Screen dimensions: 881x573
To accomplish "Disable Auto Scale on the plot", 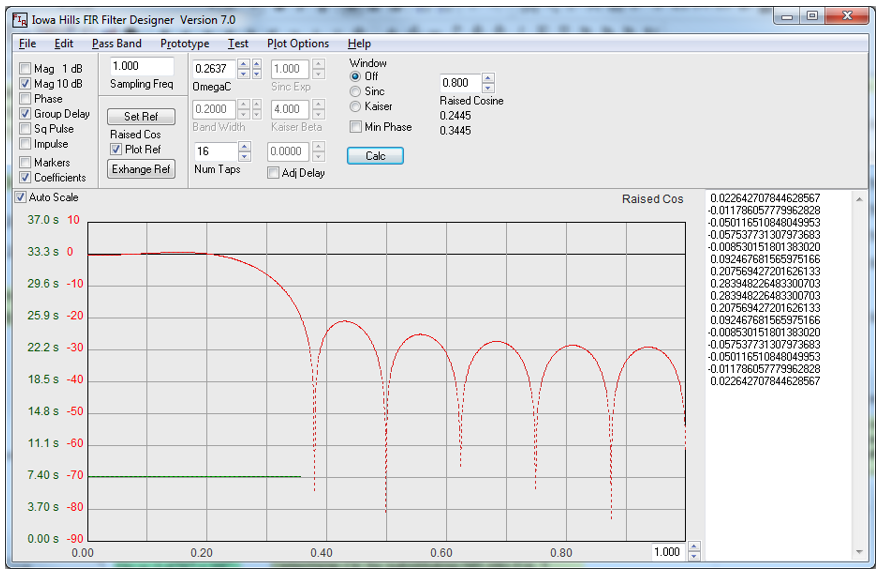I will (20, 197).
